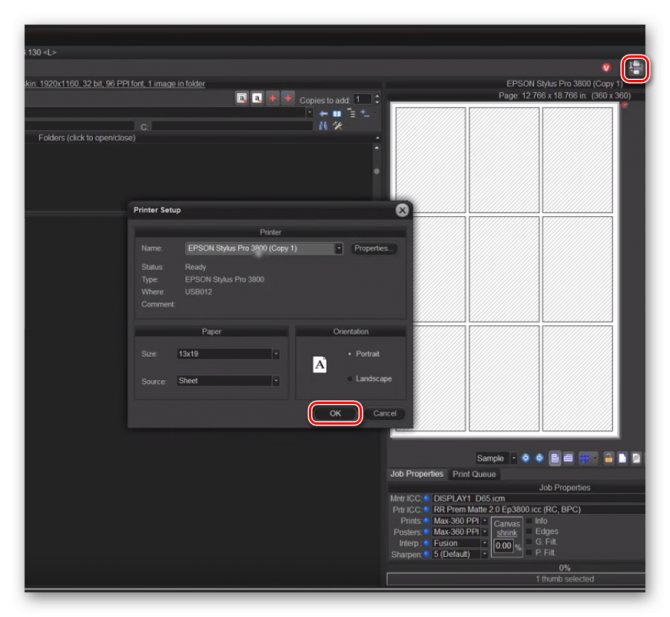The image size is (670, 617).
Task: Click the Copies to add number field
Action: coord(362,99)
